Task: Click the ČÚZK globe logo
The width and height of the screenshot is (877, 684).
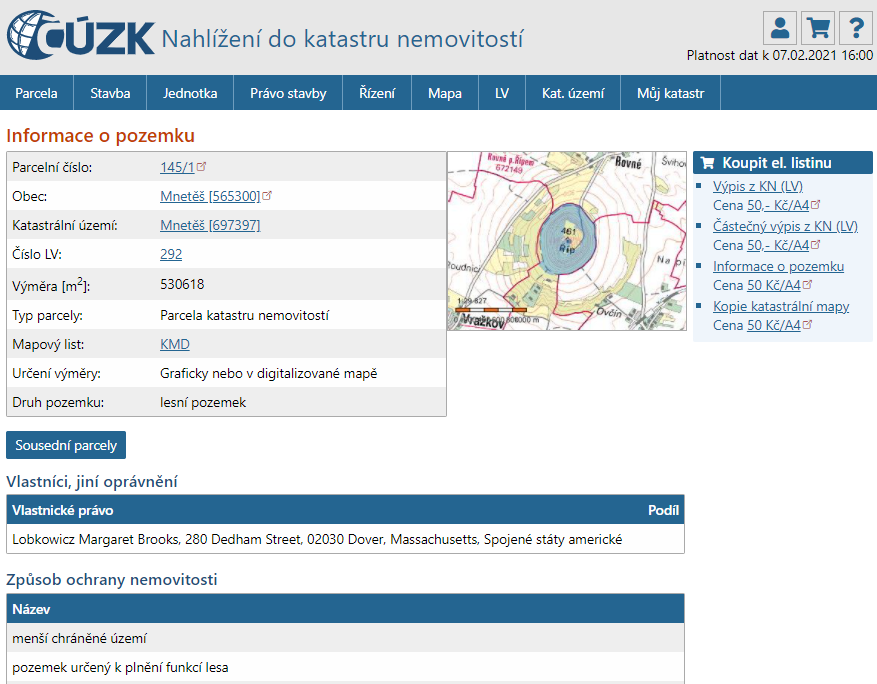Action: pyautogui.click(x=81, y=35)
